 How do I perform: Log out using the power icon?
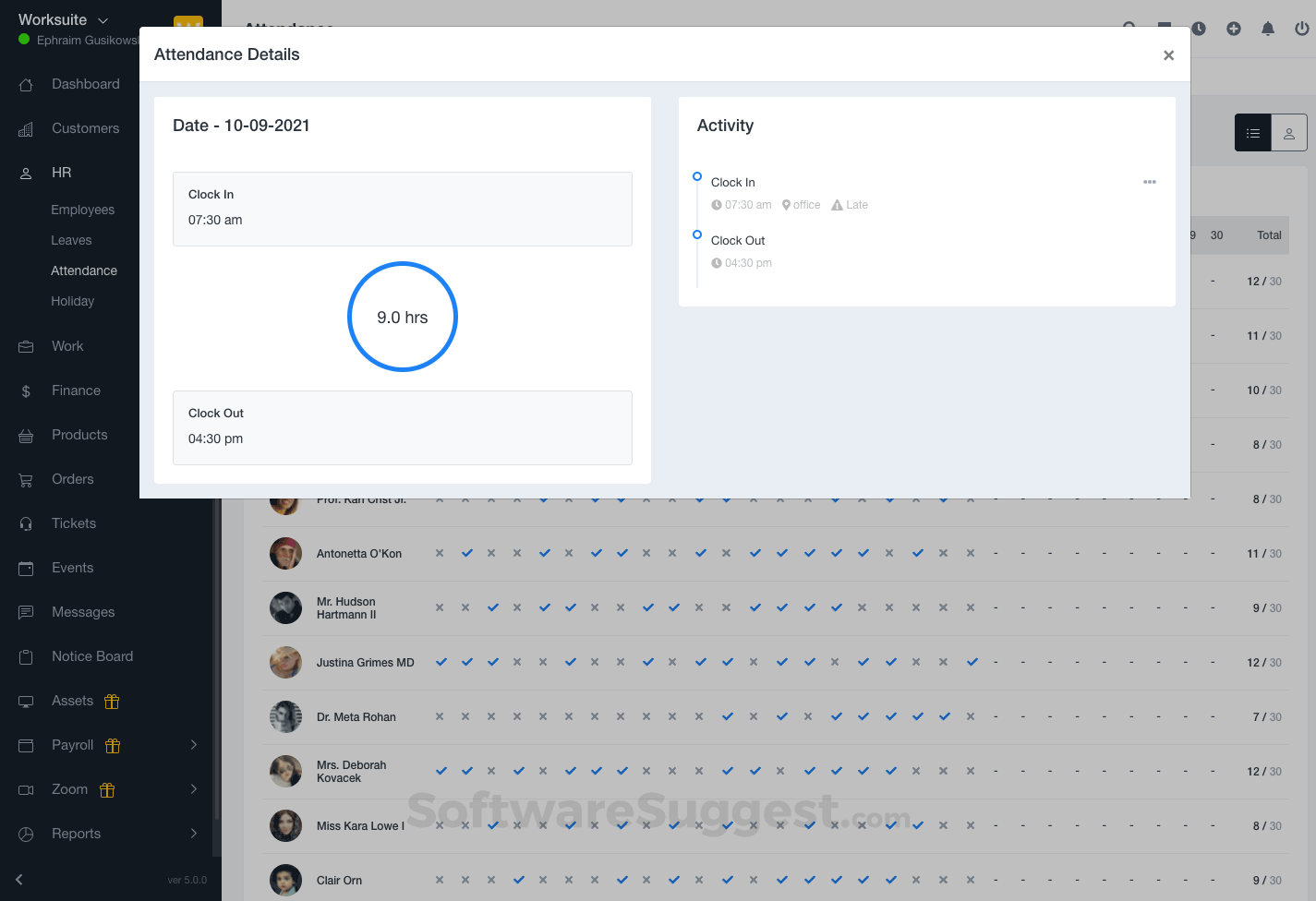[x=1301, y=29]
